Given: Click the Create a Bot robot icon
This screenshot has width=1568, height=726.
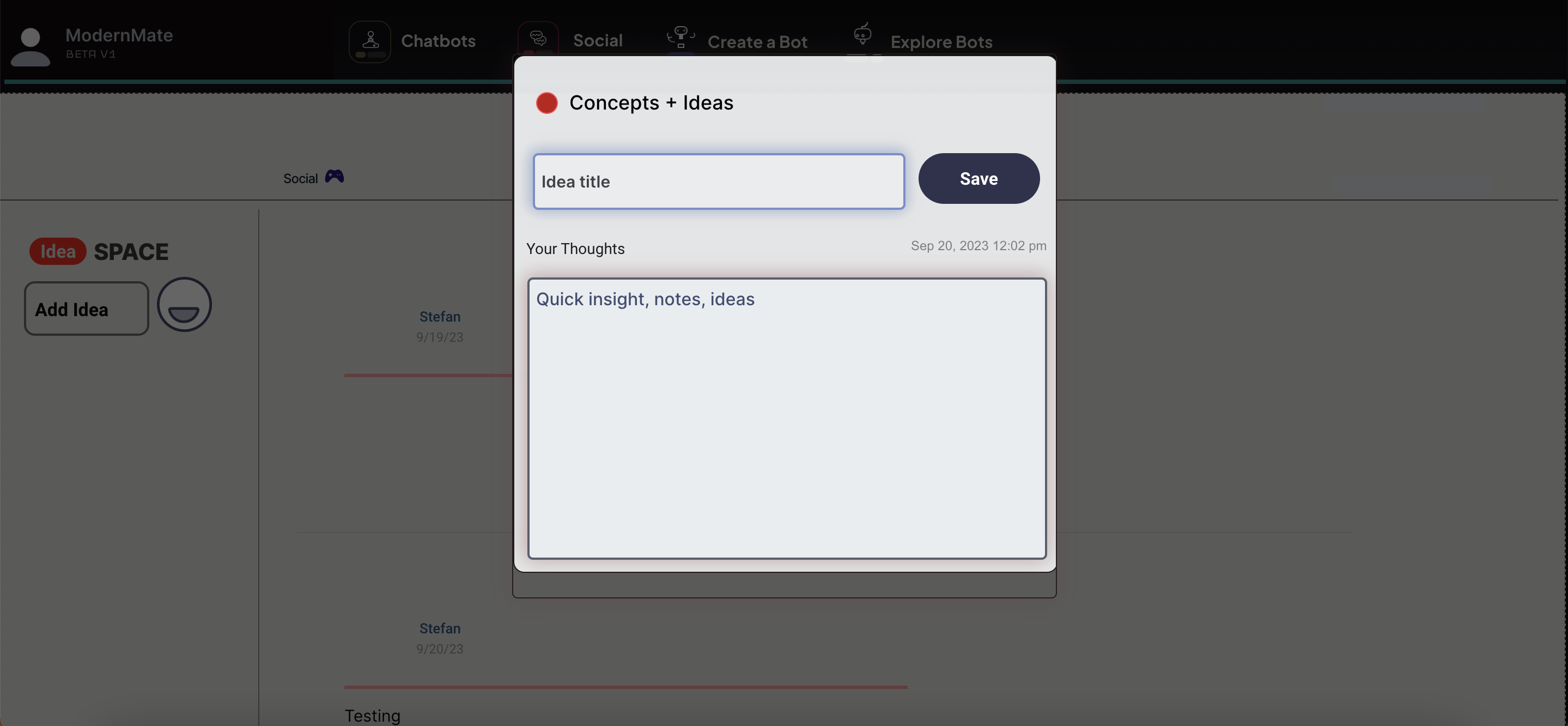Looking at the screenshot, I should coord(680,38).
